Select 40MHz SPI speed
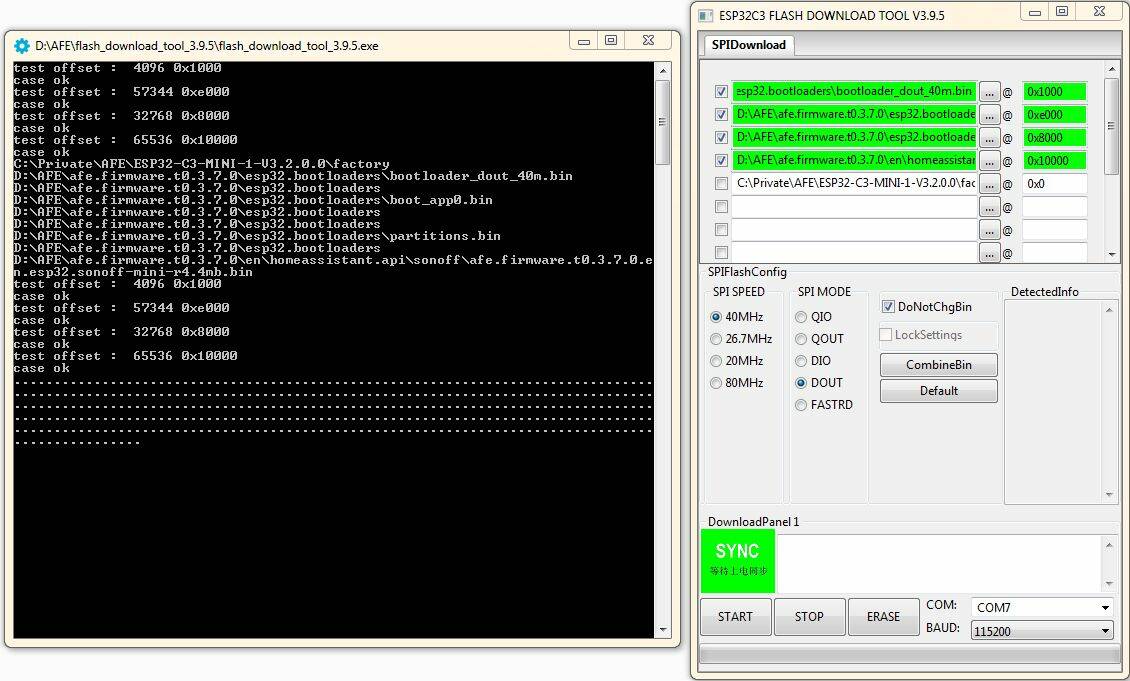The width and height of the screenshot is (1130, 681). (716, 317)
